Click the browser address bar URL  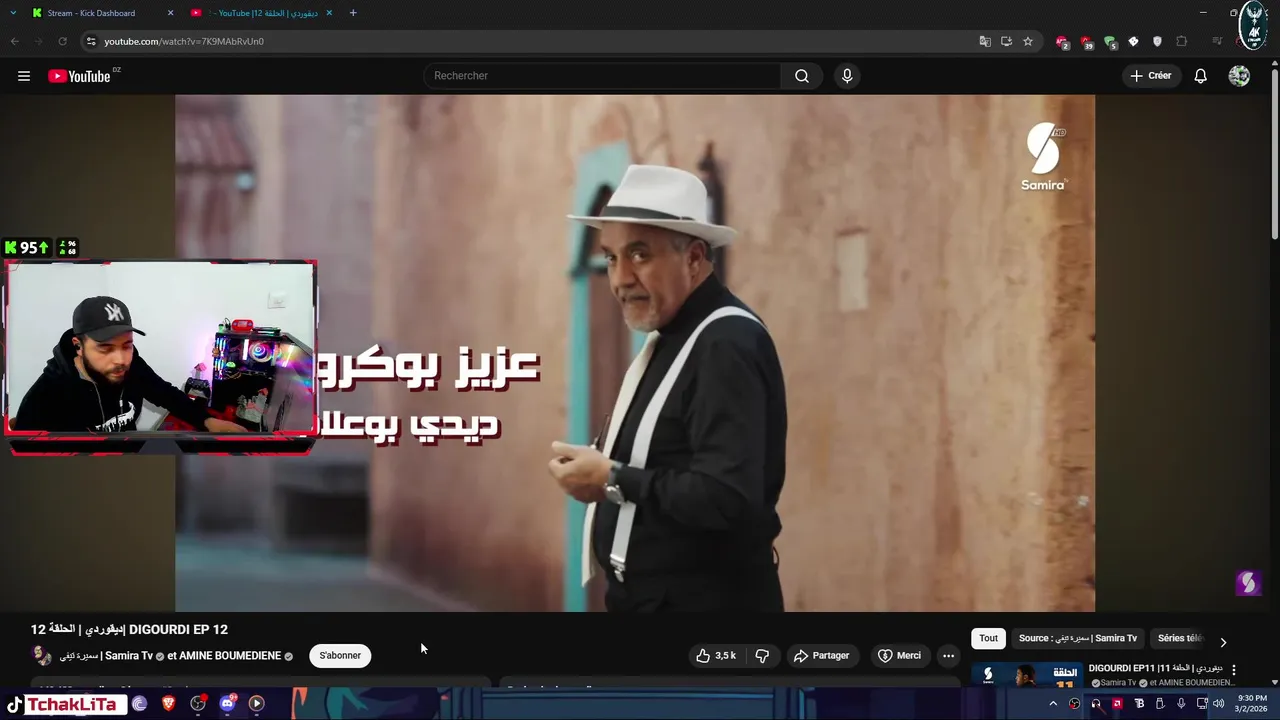(x=184, y=41)
